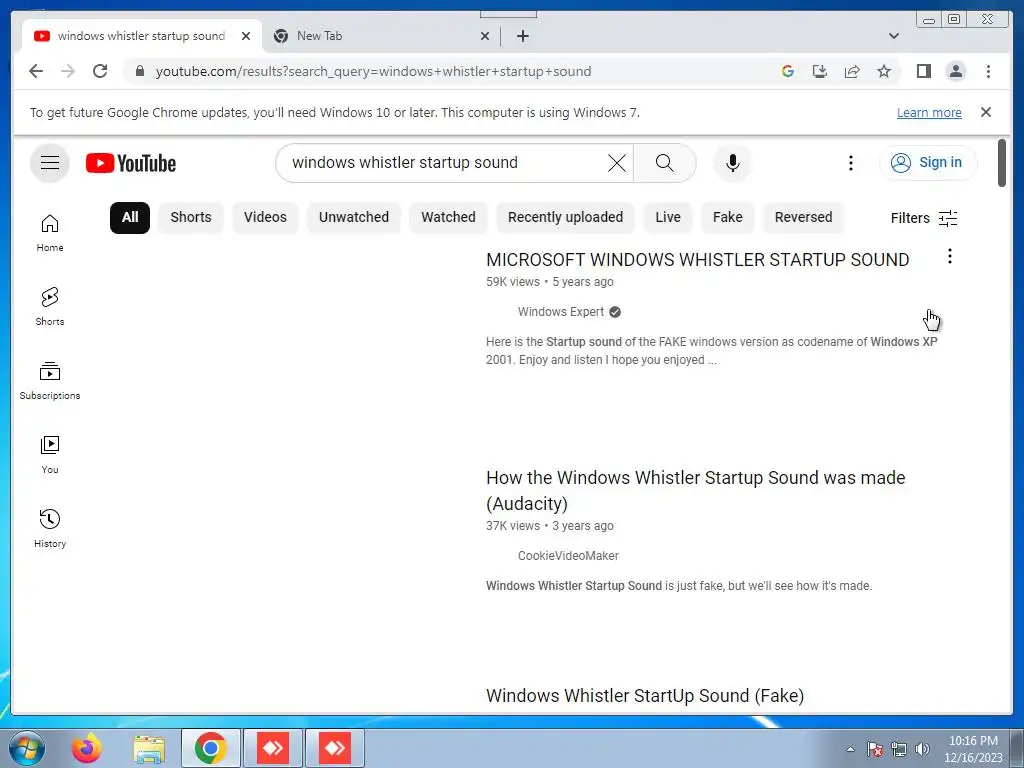
Task: Expand the tab search chevron dropdown
Action: point(894,36)
